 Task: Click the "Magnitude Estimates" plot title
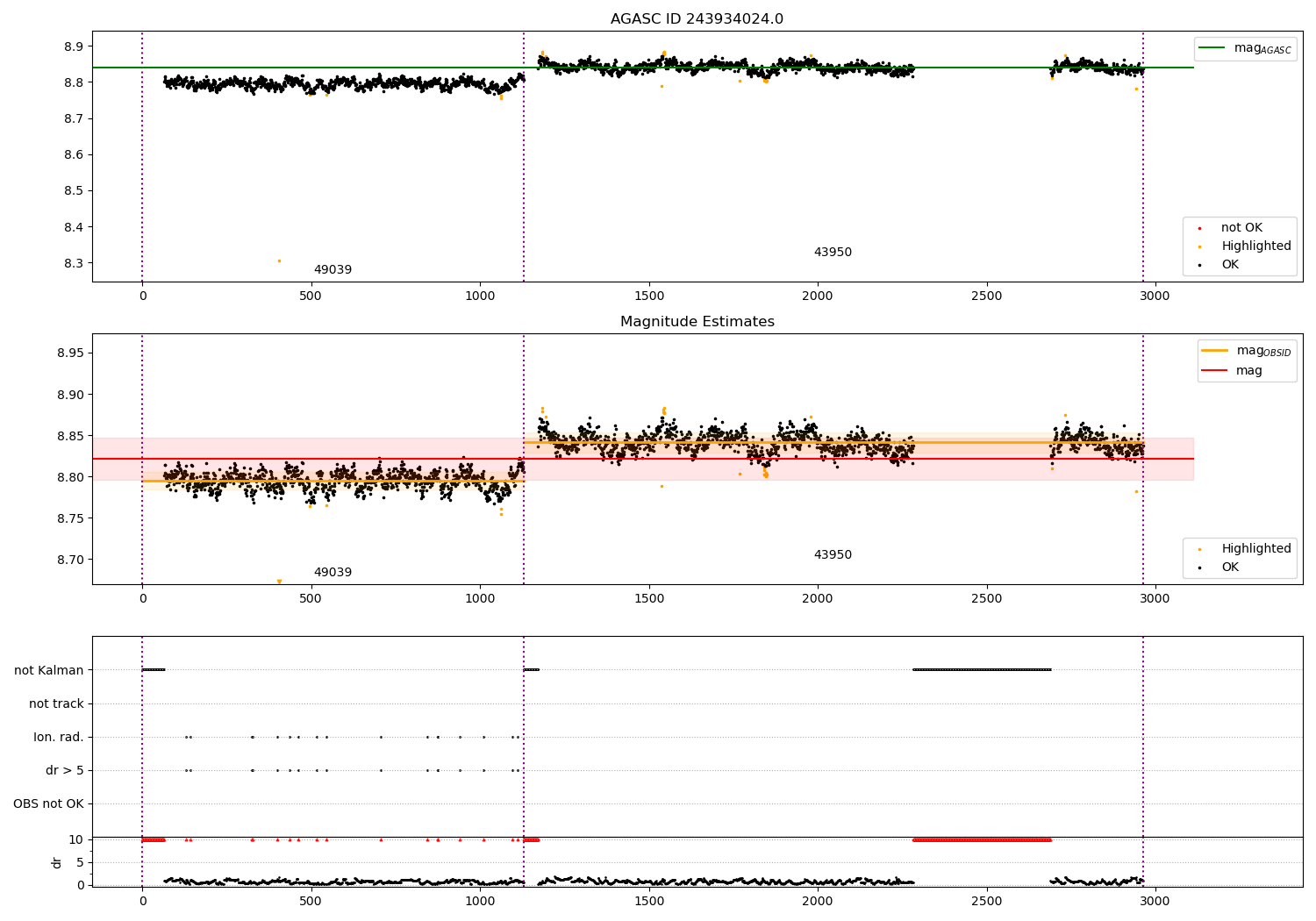click(697, 322)
